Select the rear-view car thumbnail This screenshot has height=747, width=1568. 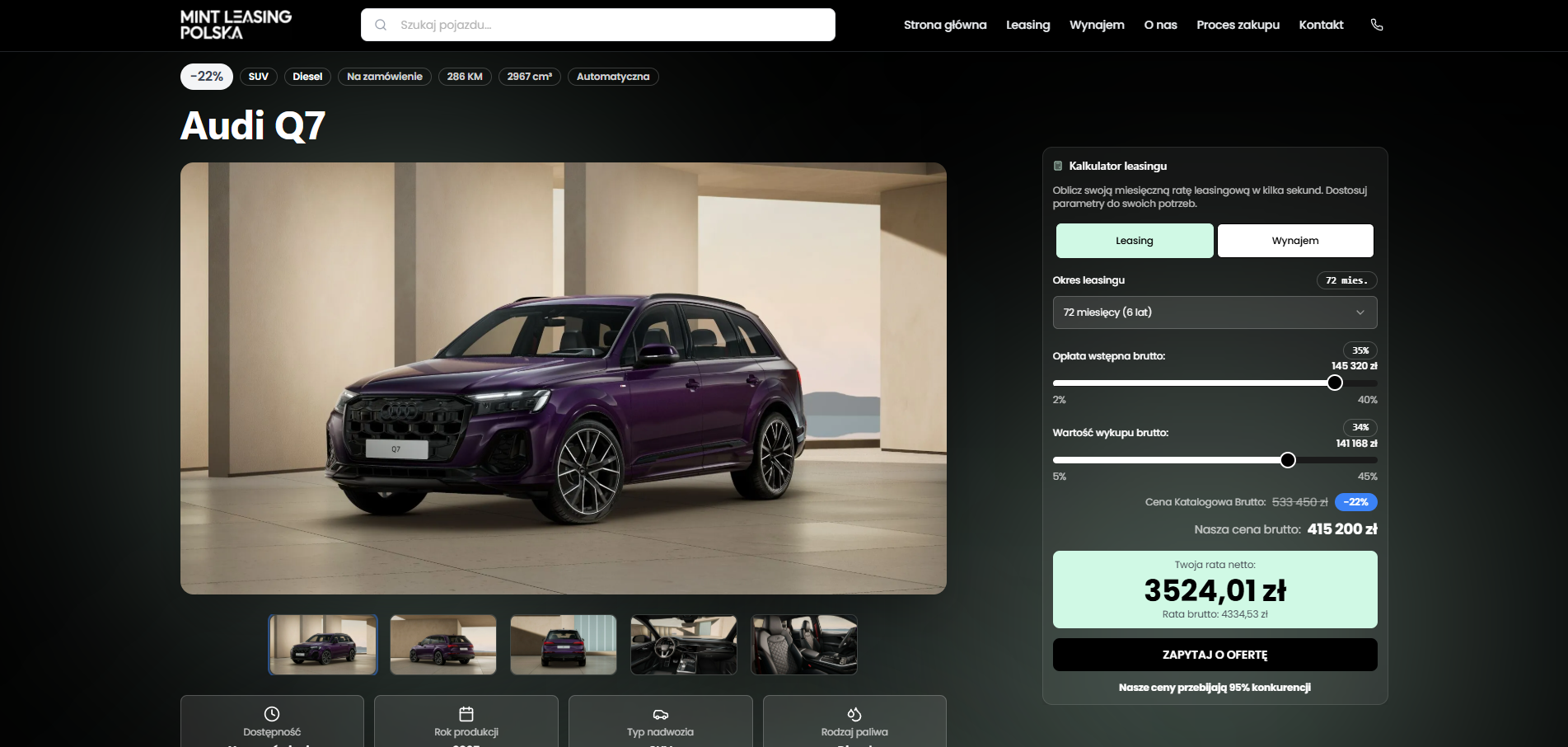point(564,645)
